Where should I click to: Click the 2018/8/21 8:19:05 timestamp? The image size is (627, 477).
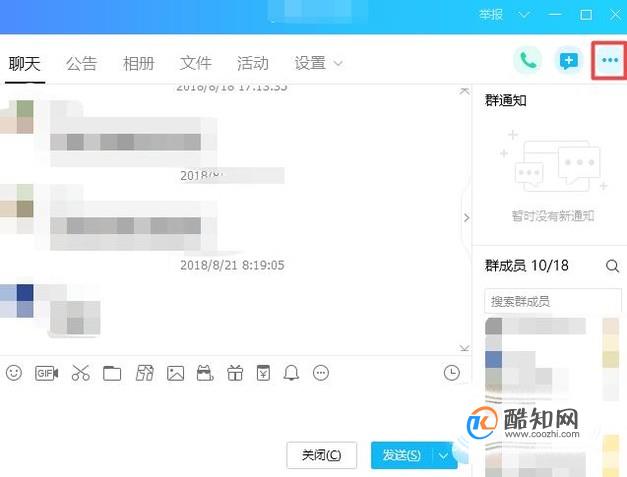232,265
